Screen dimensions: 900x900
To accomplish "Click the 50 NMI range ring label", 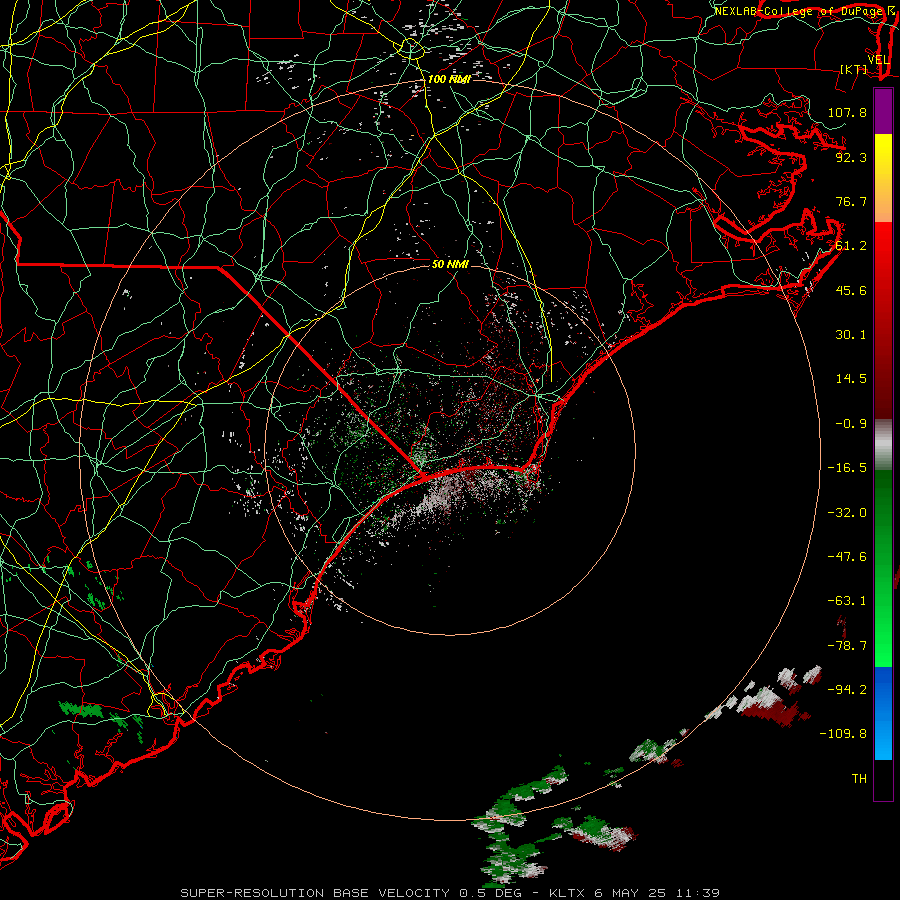I will coord(450,264).
